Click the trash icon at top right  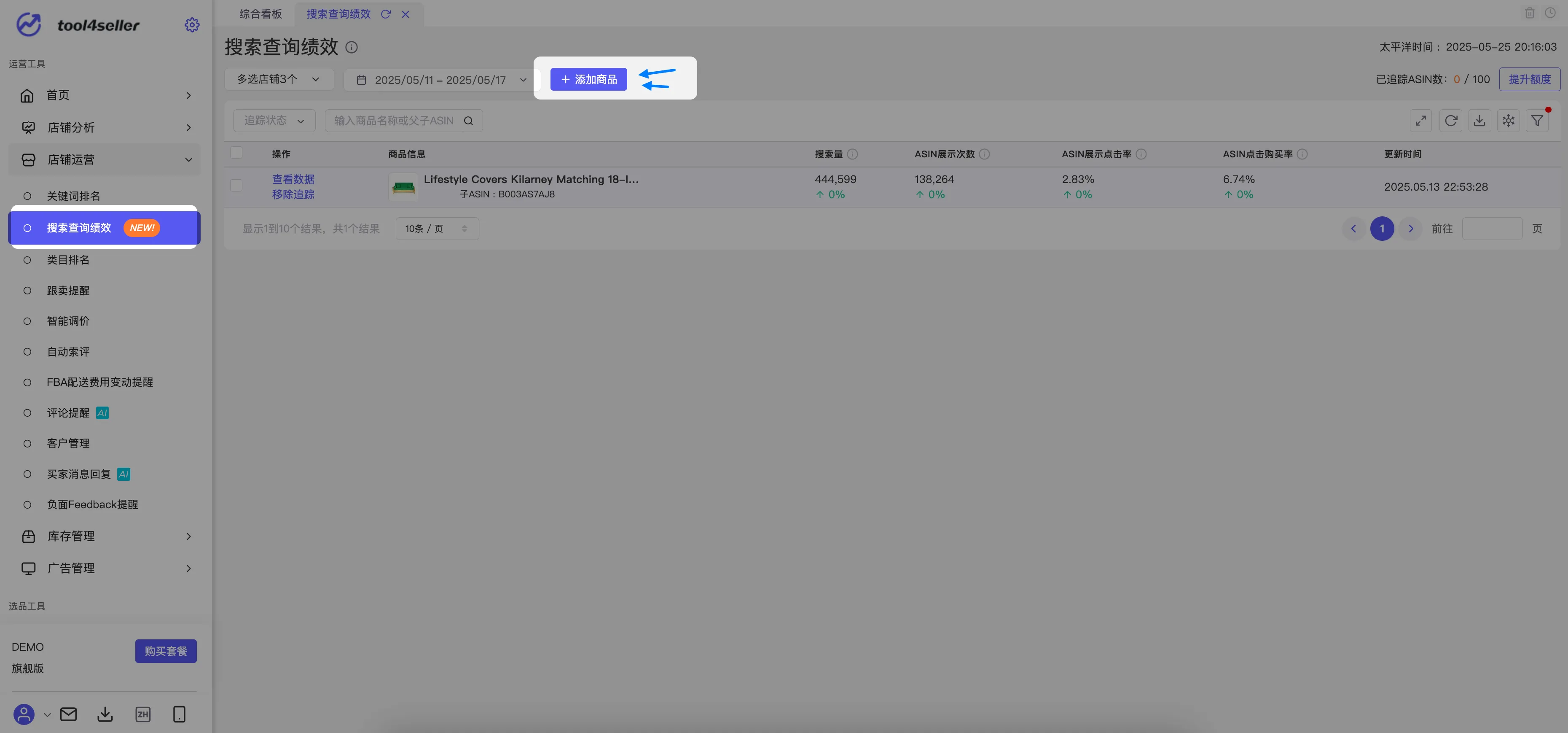tap(1529, 13)
